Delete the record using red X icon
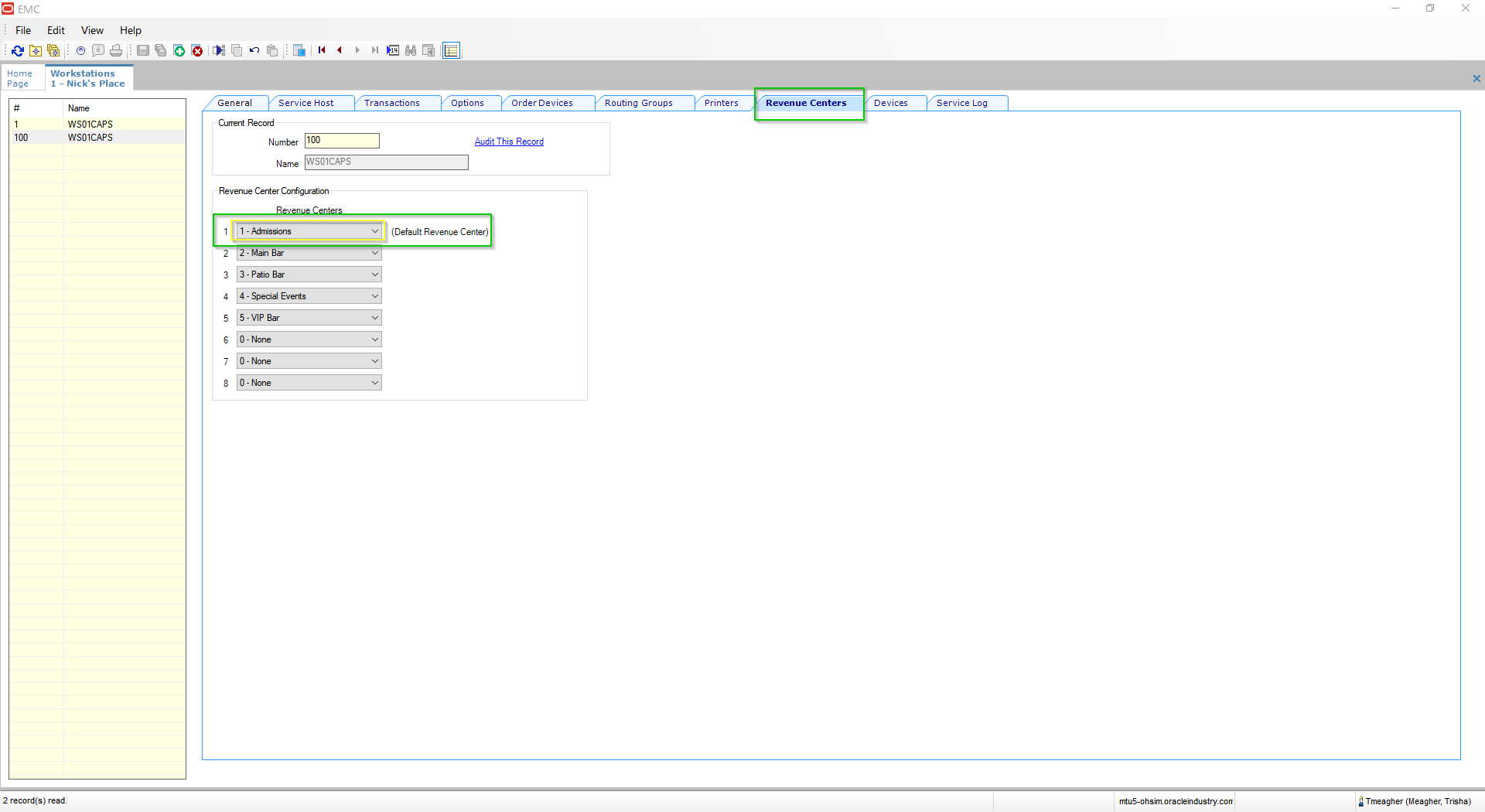 pos(197,50)
